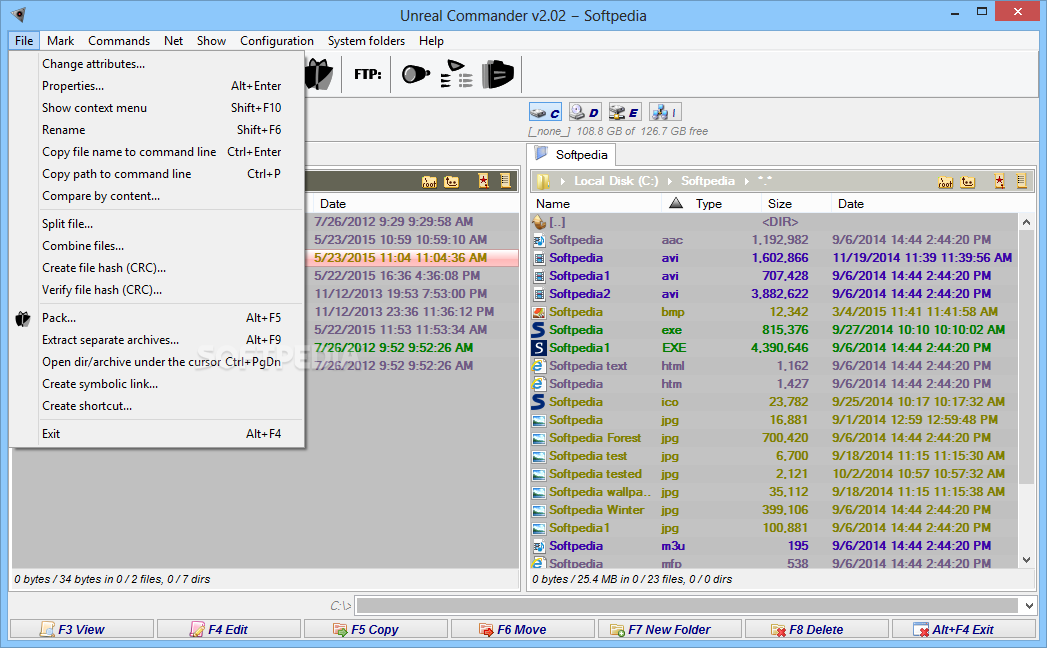Click scroll down arrow of right file list
This screenshot has height=648, width=1047.
click(1026, 560)
